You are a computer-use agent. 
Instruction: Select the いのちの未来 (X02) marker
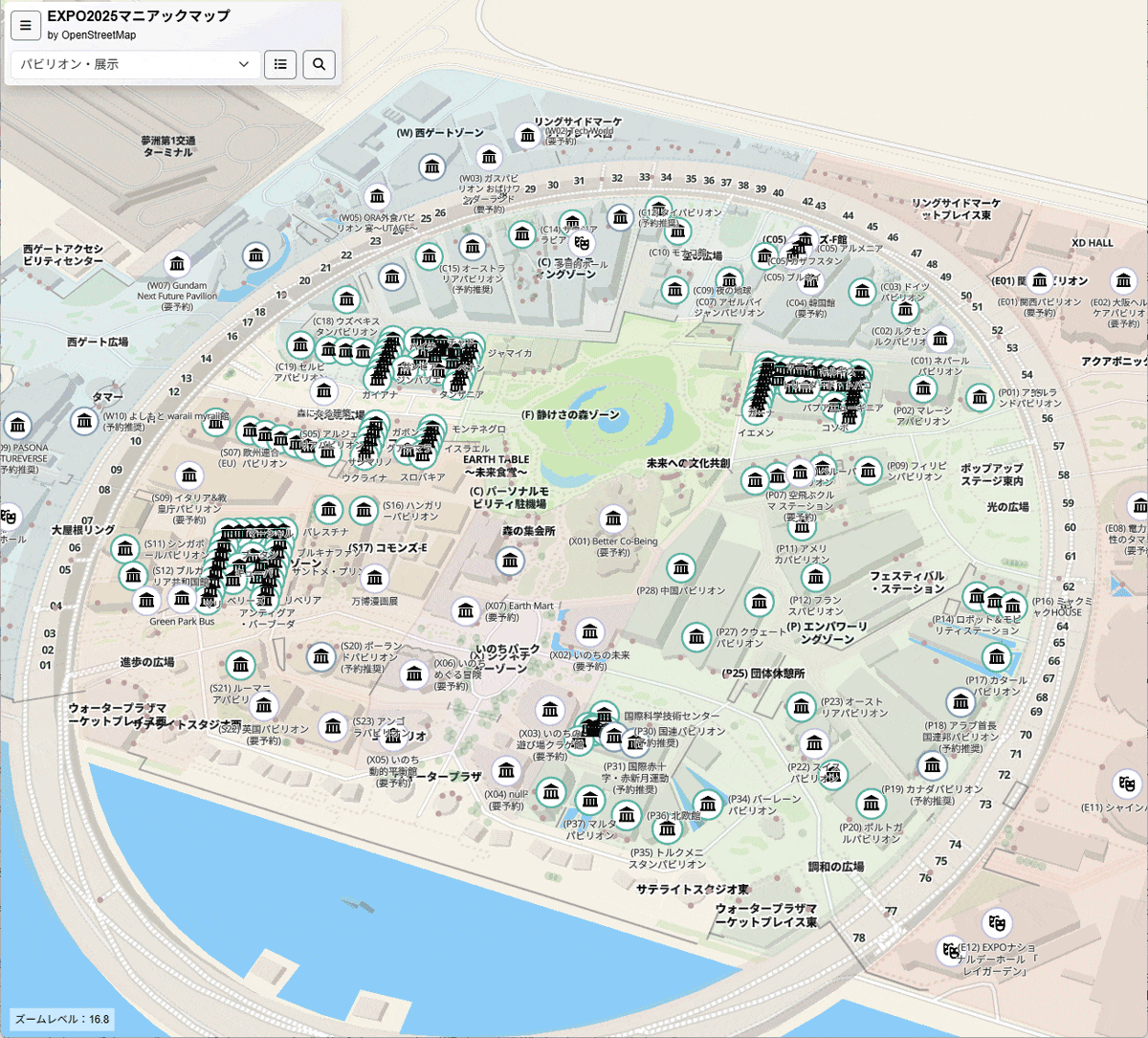(x=590, y=631)
